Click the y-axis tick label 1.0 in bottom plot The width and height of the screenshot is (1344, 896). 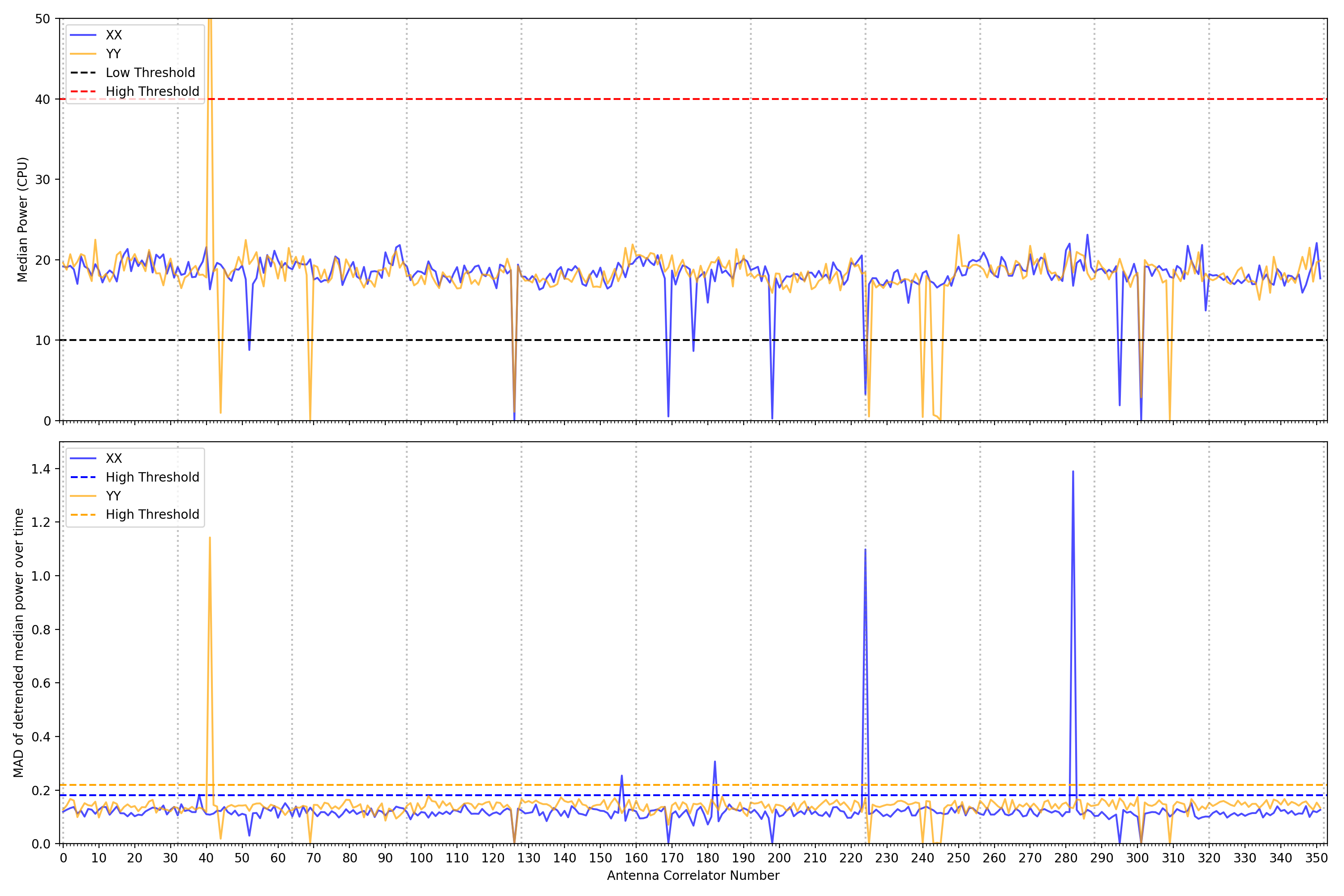coord(41,576)
